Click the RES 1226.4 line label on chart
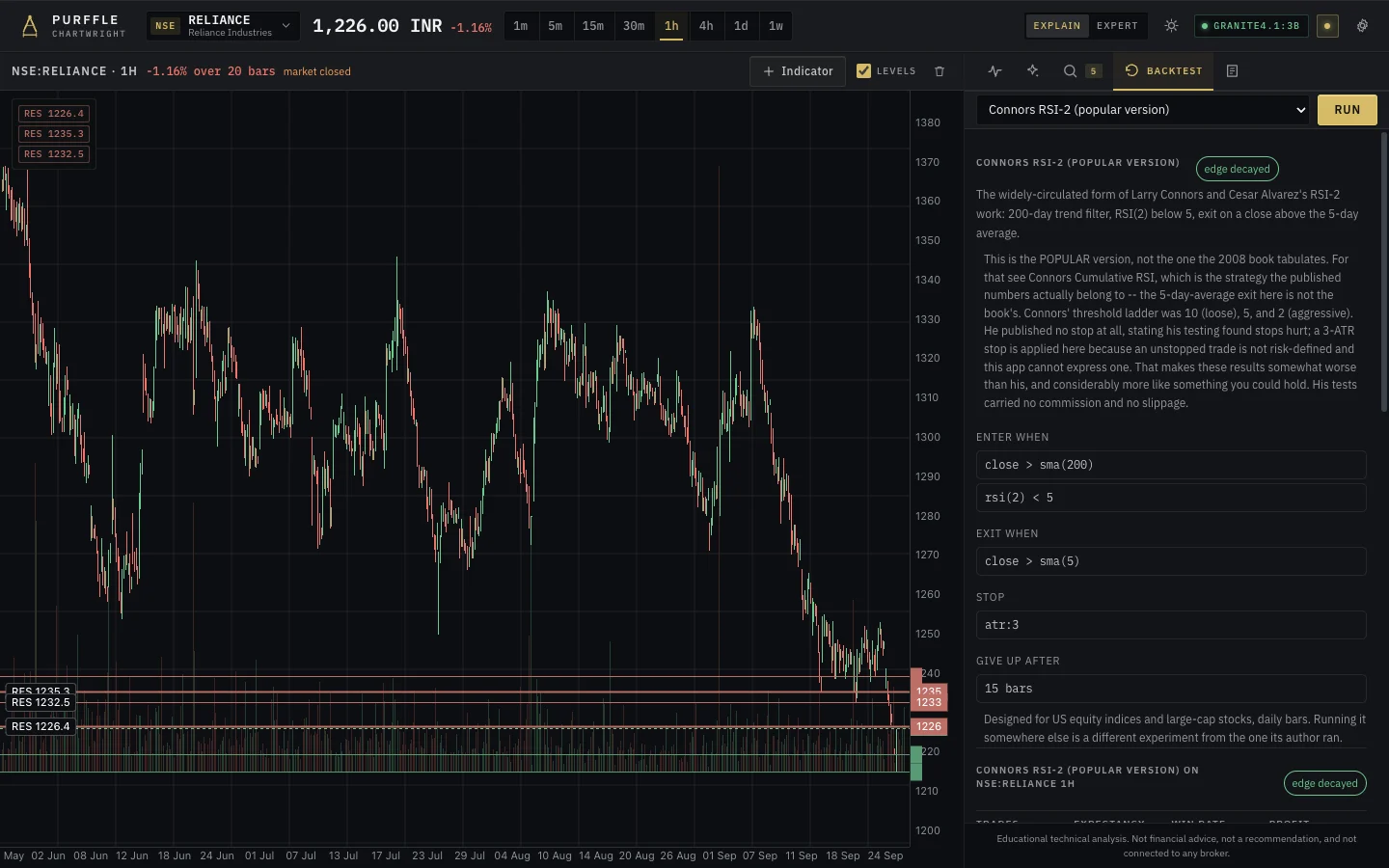 pos(41,726)
